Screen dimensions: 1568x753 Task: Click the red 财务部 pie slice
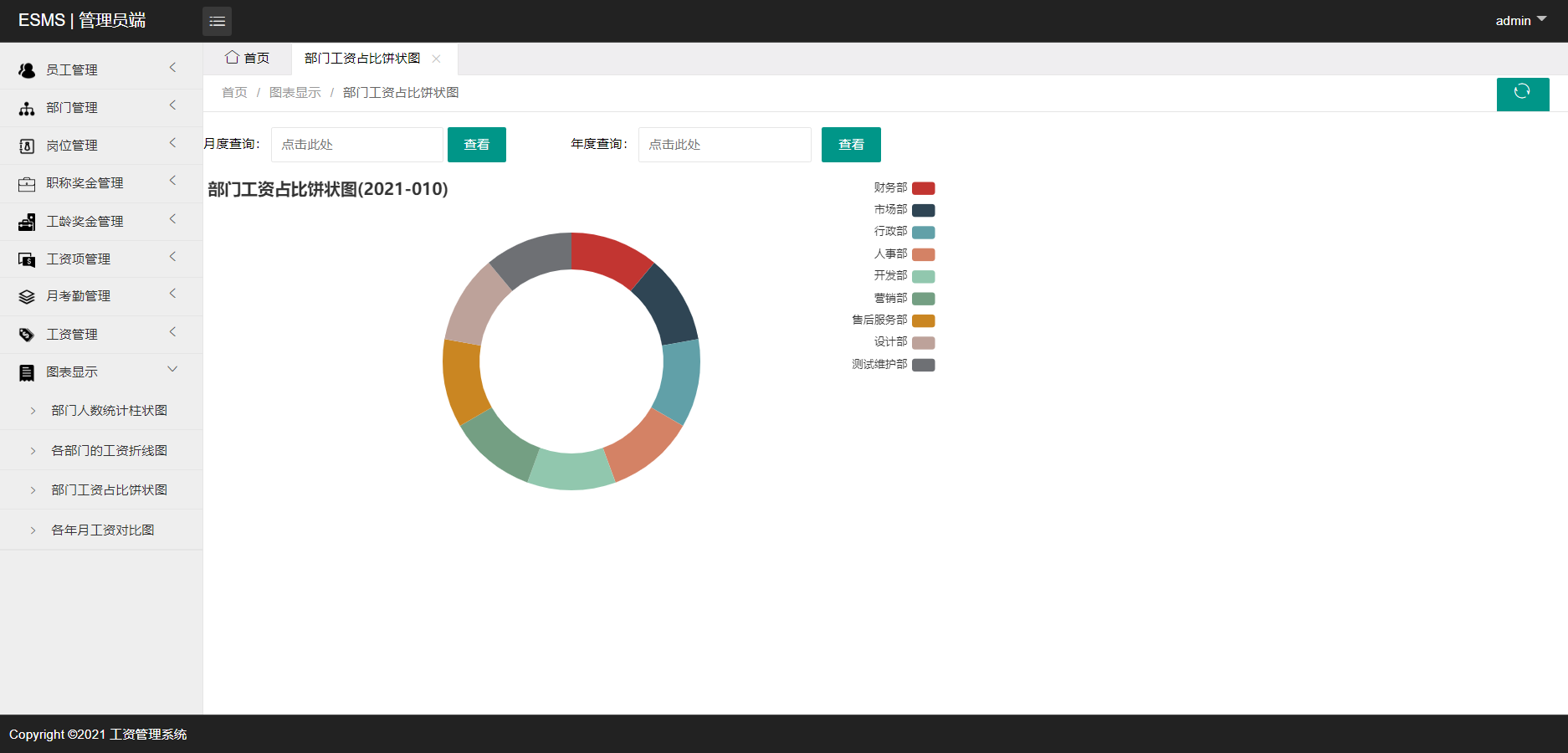tap(610, 256)
